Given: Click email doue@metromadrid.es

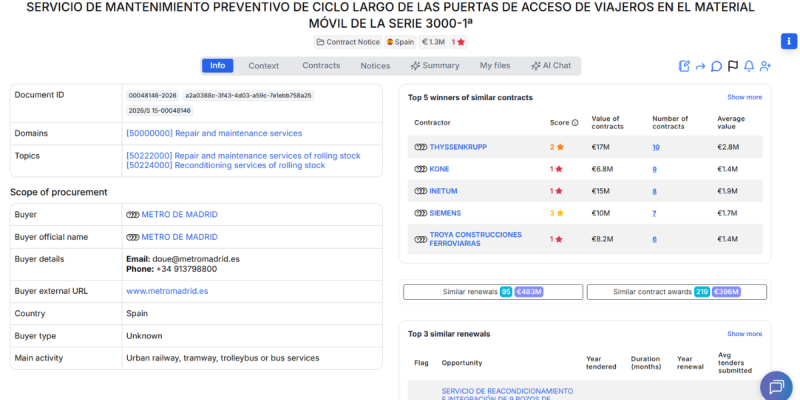Looking at the screenshot, I should [x=196, y=259].
